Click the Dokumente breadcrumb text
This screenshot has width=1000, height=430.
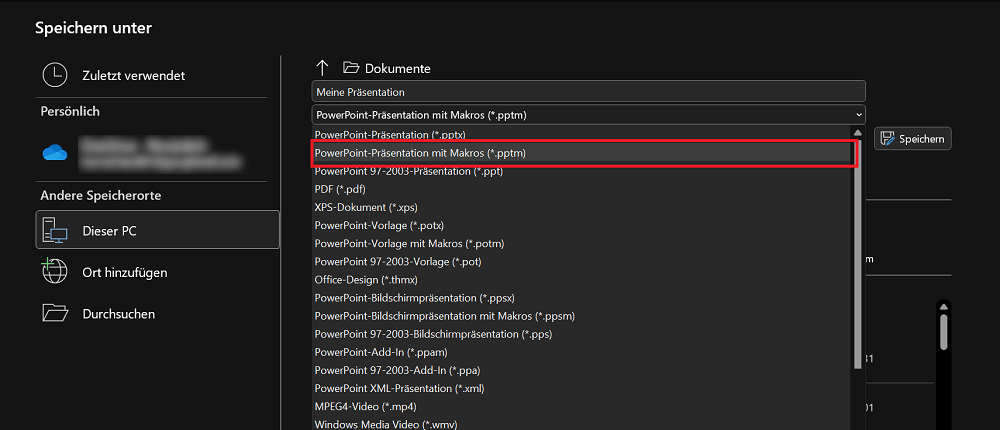(x=398, y=68)
